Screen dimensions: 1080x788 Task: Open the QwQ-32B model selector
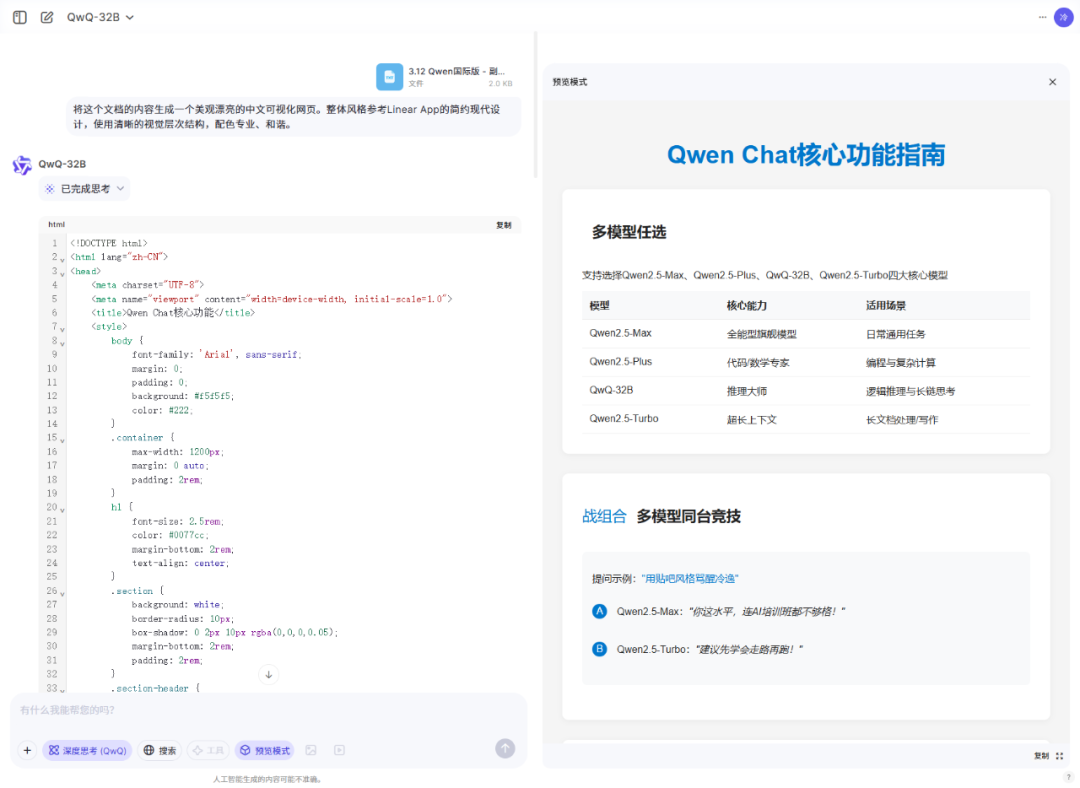click(97, 17)
